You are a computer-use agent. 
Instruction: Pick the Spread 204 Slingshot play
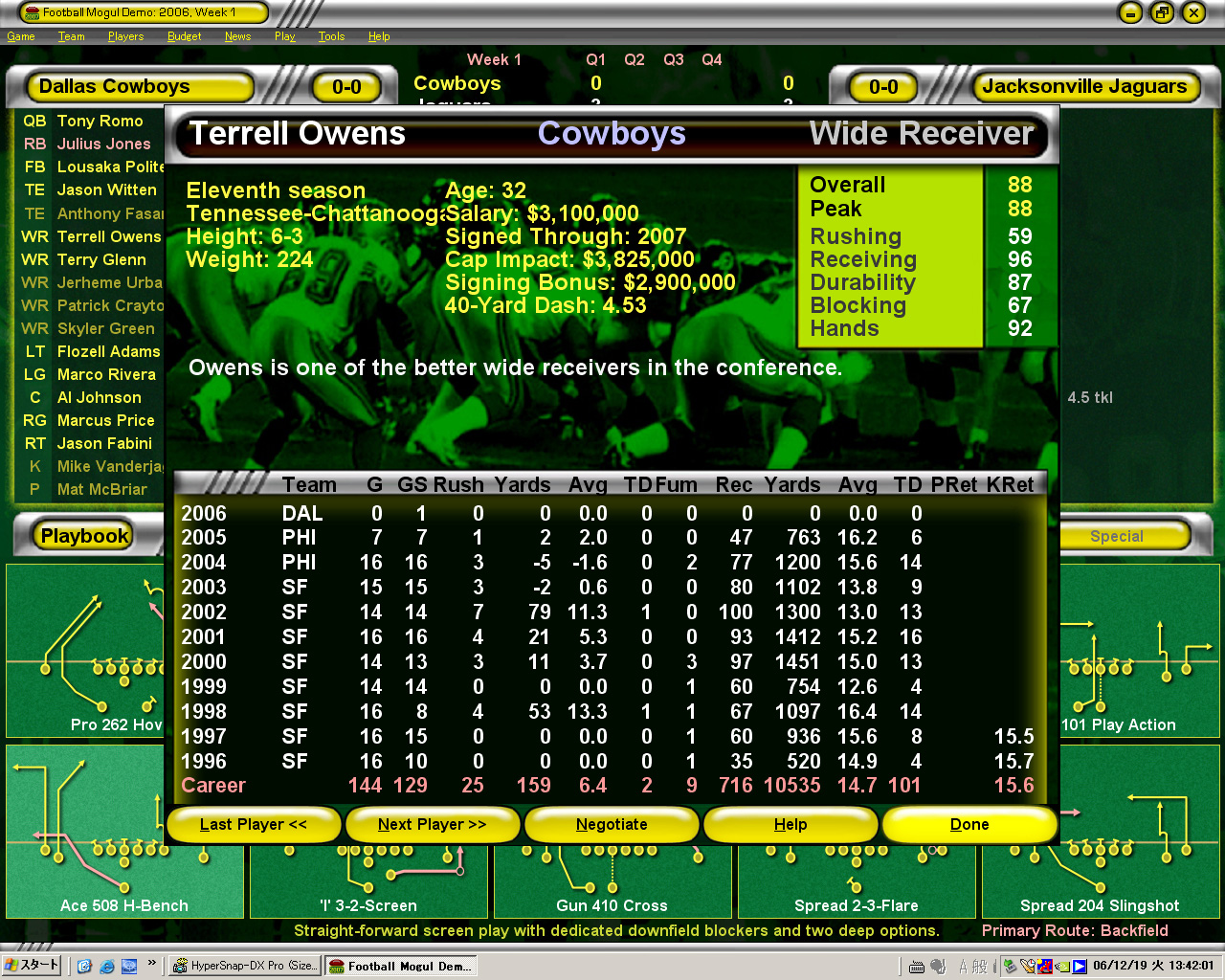[x=1101, y=832]
